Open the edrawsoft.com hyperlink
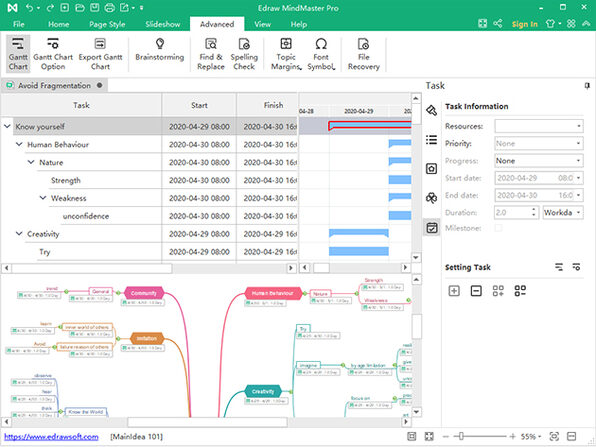 click(x=51, y=437)
